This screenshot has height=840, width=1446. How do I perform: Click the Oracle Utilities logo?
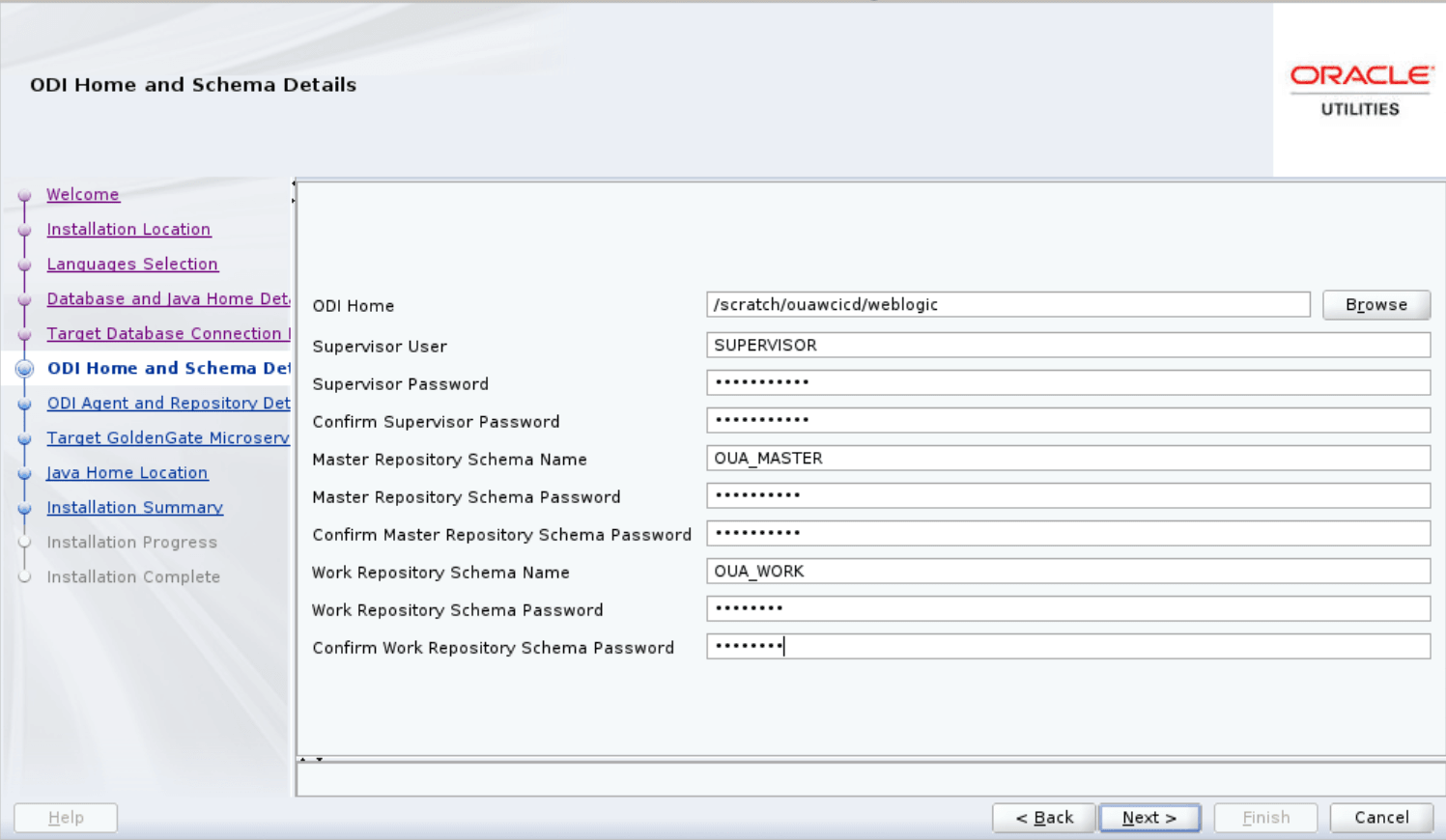tap(1361, 91)
